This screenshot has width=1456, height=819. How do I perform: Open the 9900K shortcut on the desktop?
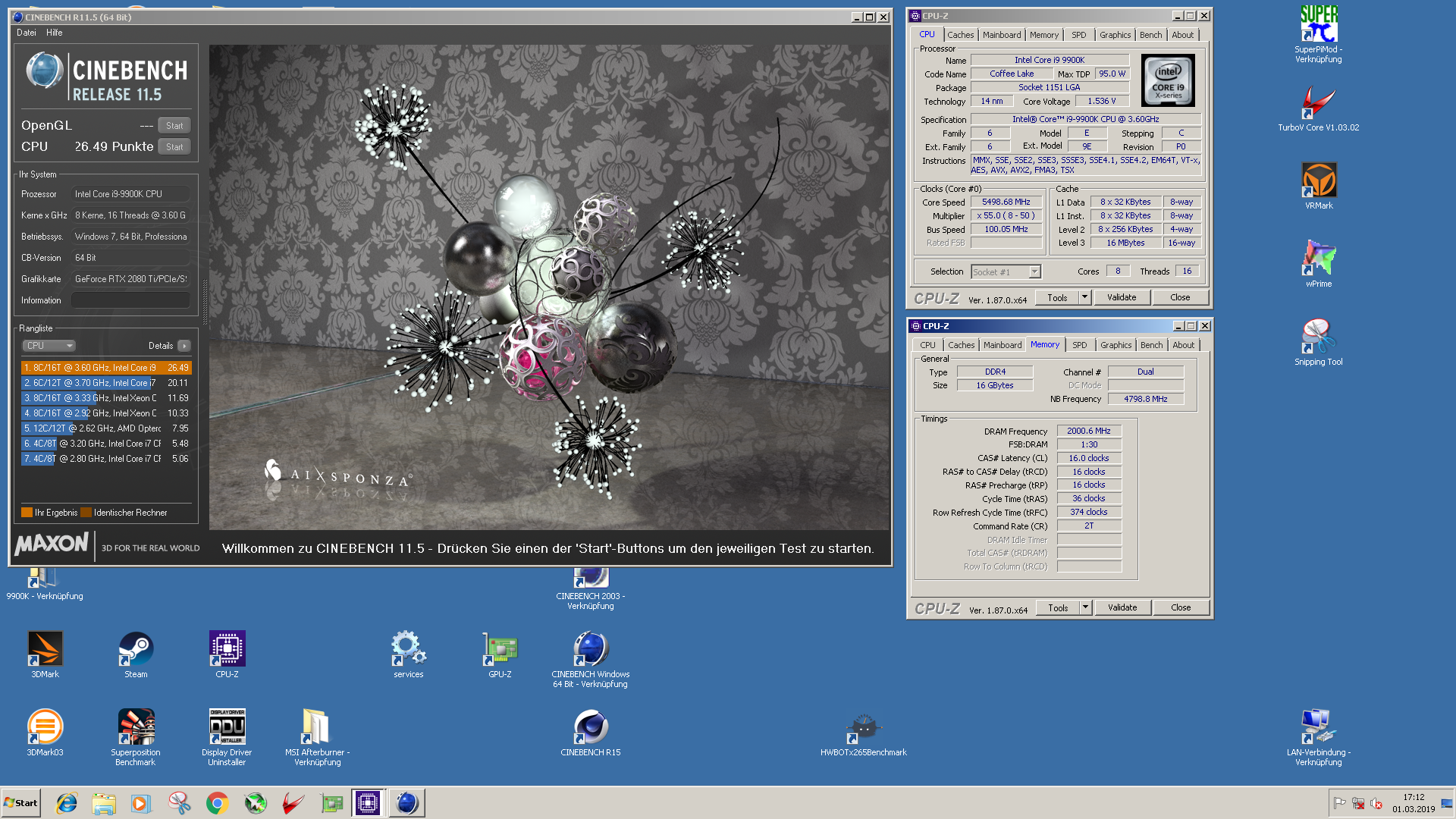coord(45,584)
